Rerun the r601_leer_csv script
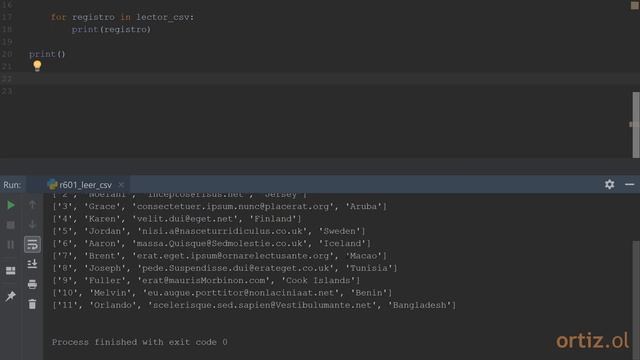This screenshot has width=640, height=360. pyautogui.click(x=11, y=205)
